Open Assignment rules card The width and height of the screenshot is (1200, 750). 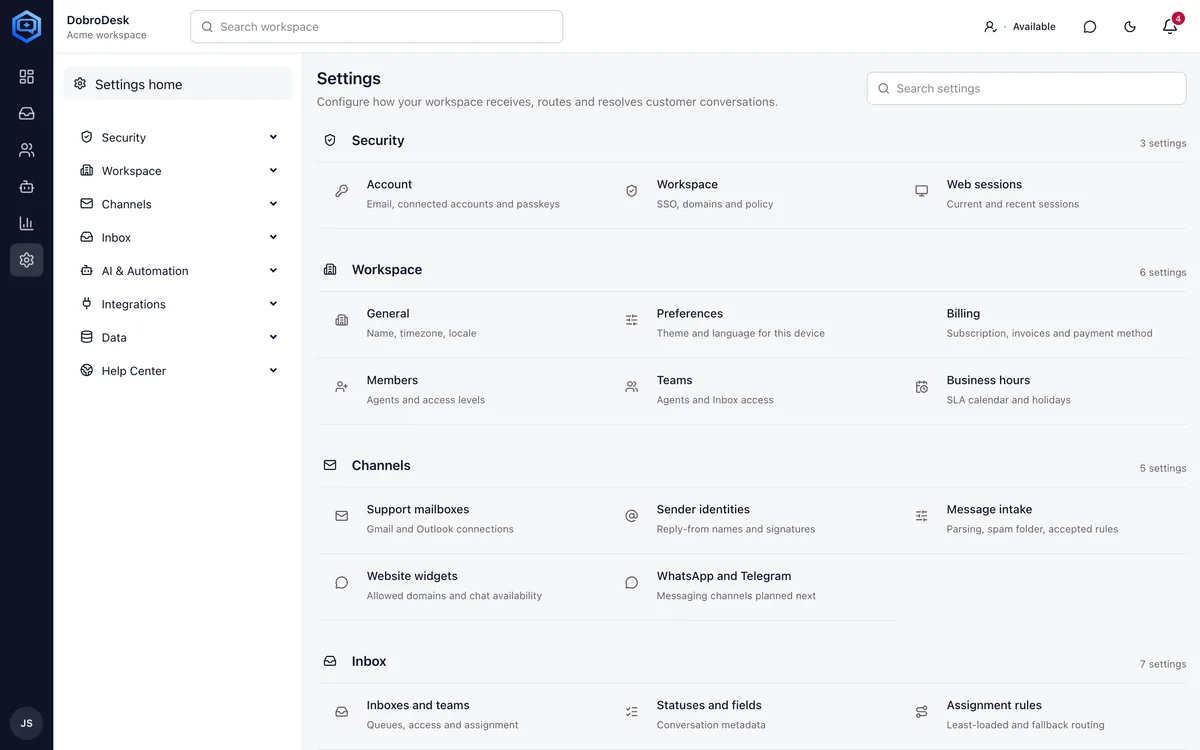point(1041,715)
